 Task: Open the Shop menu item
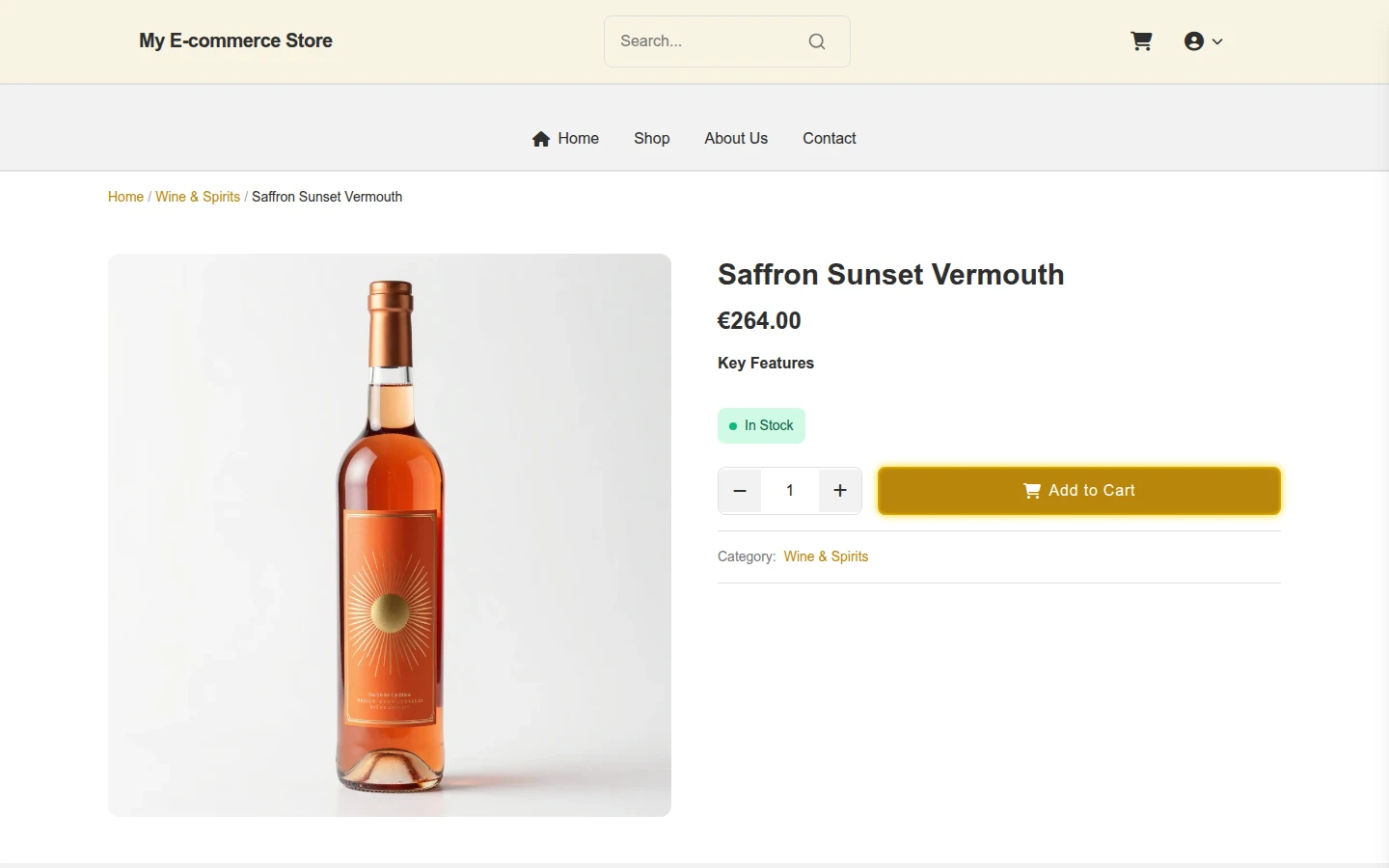(x=652, y=139)
